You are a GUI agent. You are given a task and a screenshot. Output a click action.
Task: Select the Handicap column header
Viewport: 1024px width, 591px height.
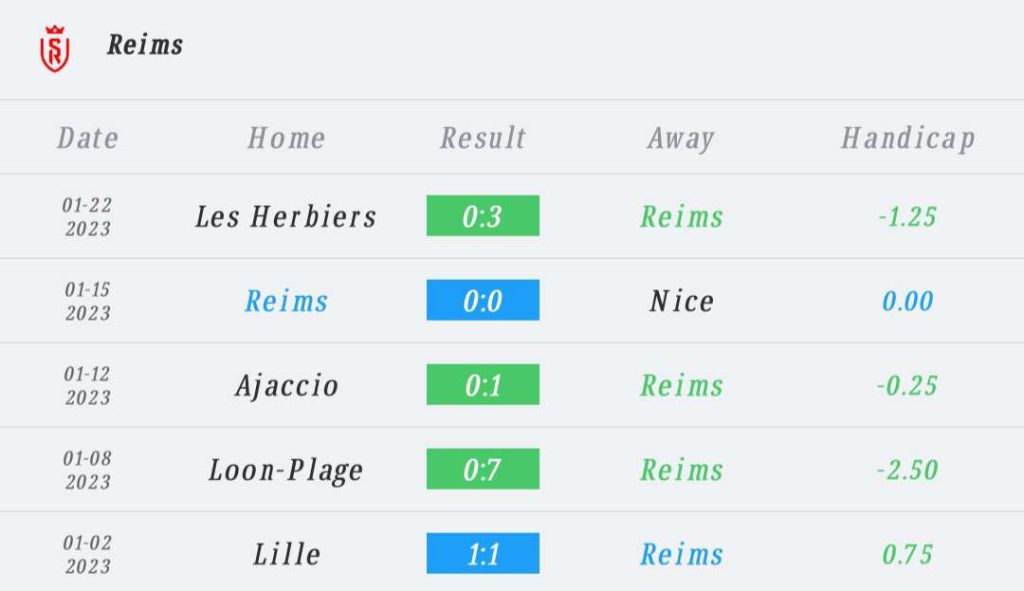pyautogui.click(x=908, y=138)
